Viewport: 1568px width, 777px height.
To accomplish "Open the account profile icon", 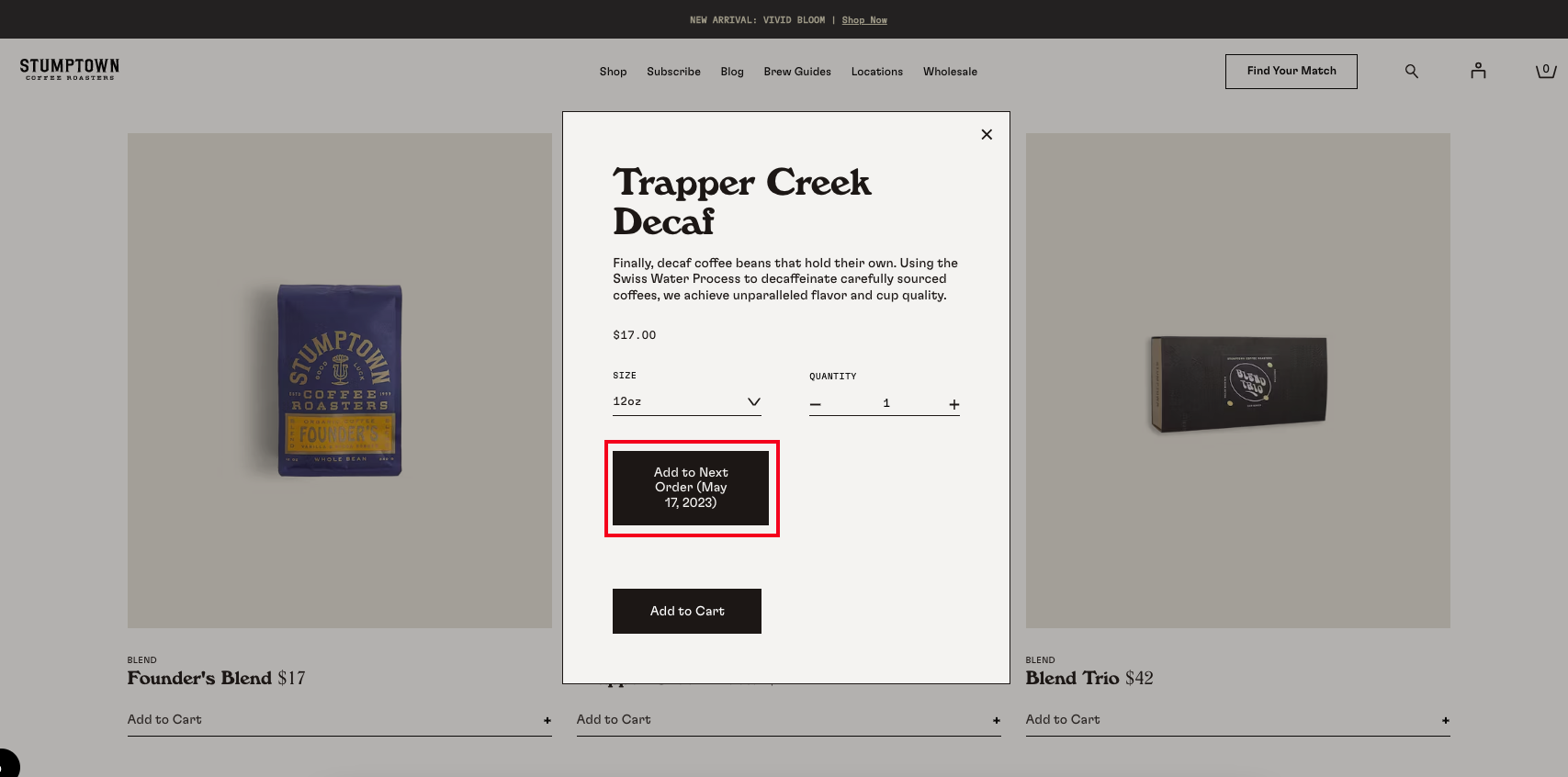I will 1478,71.
